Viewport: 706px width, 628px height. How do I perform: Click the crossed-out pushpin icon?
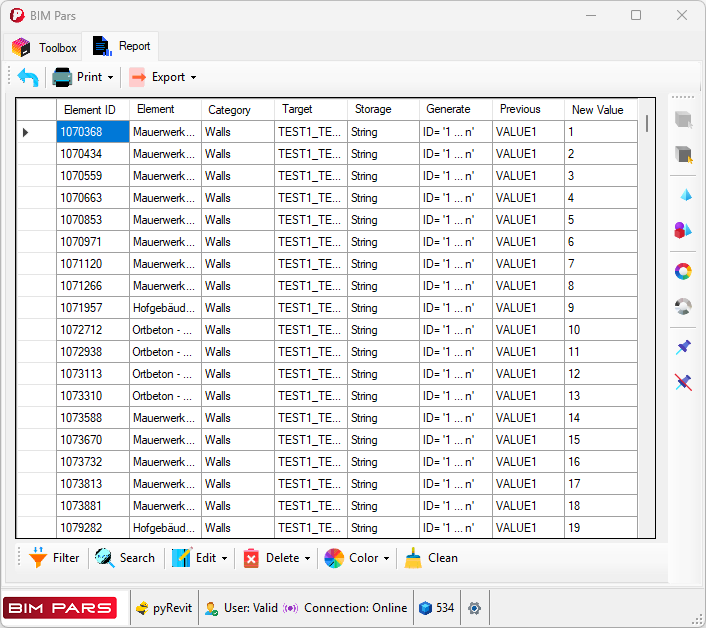pyautogui.click(x=684, y=382)
